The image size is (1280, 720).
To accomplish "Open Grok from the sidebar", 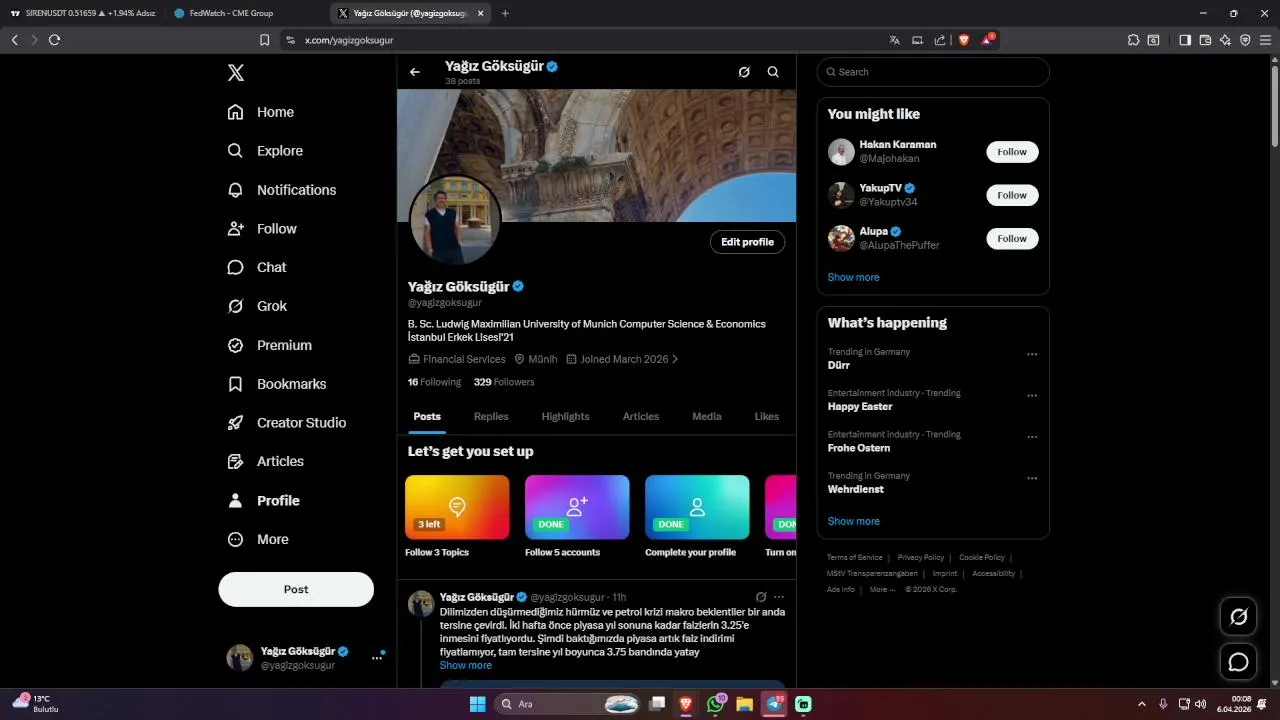I will [x=257, y=306].
